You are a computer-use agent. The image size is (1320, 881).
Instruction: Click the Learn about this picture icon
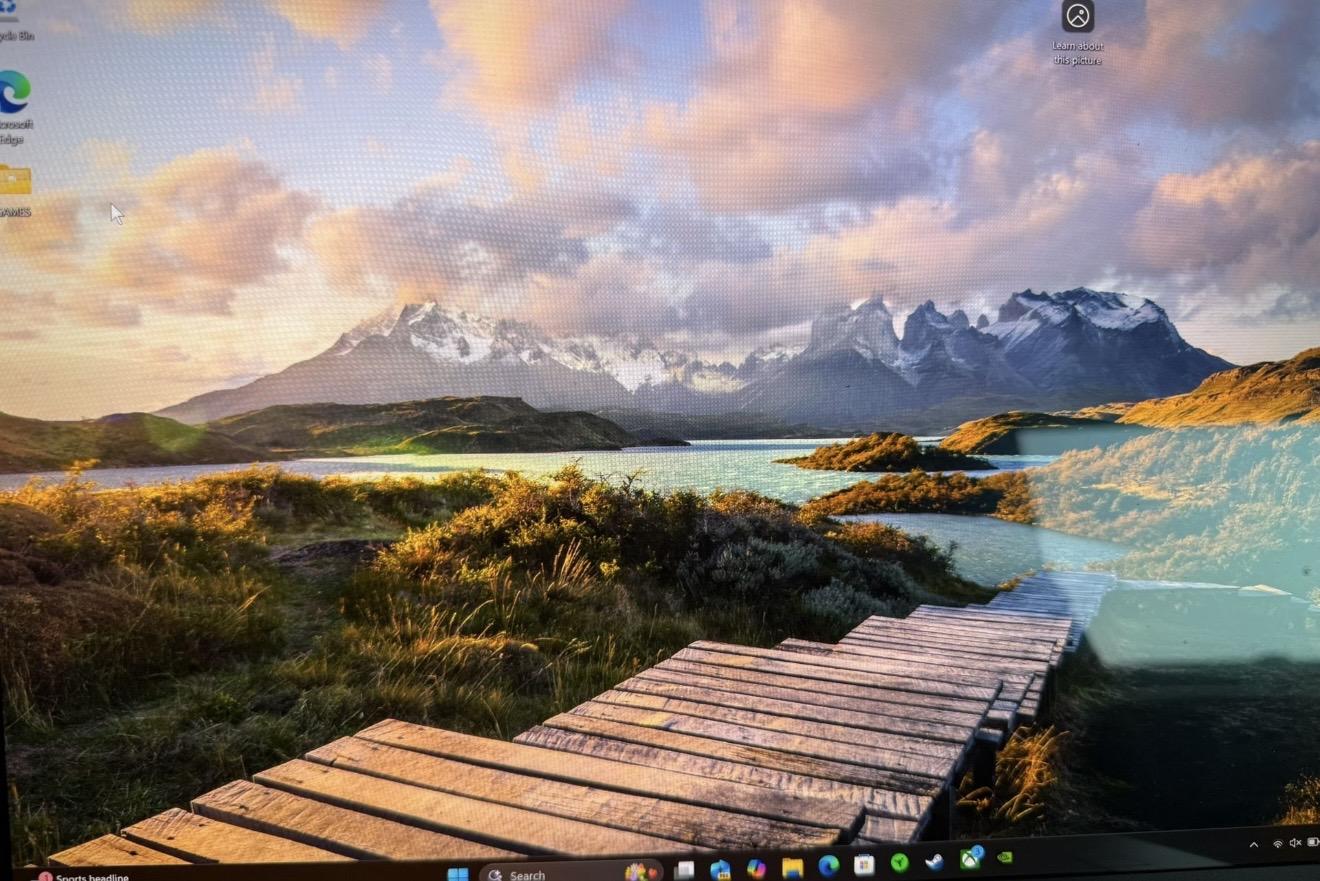1077,33
